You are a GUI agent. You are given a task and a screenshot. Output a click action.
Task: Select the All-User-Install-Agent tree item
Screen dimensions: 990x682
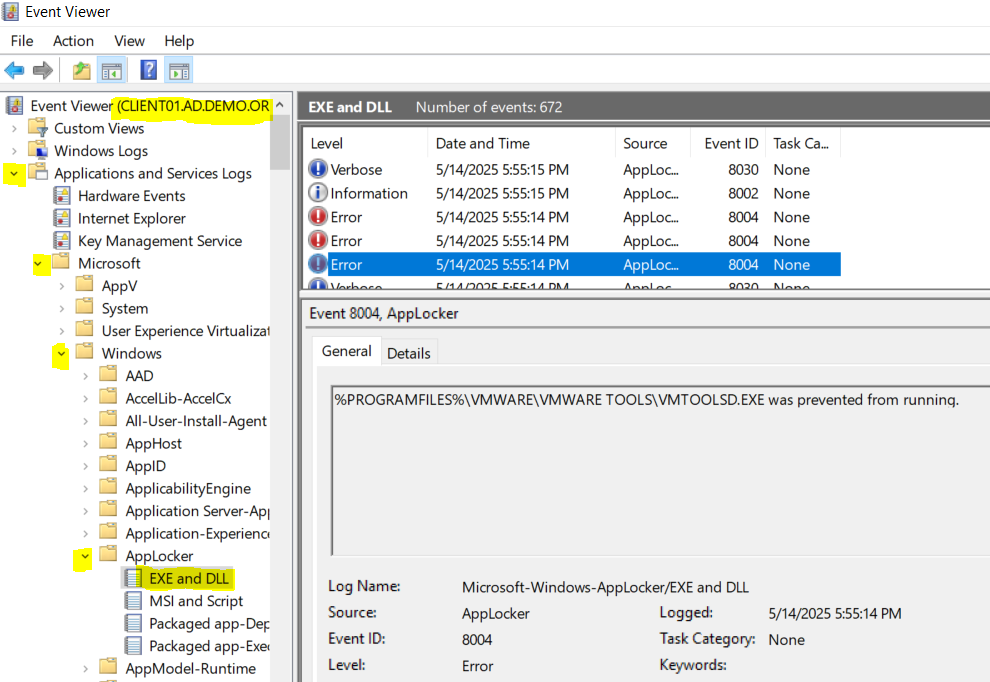(x=196, y=421)
